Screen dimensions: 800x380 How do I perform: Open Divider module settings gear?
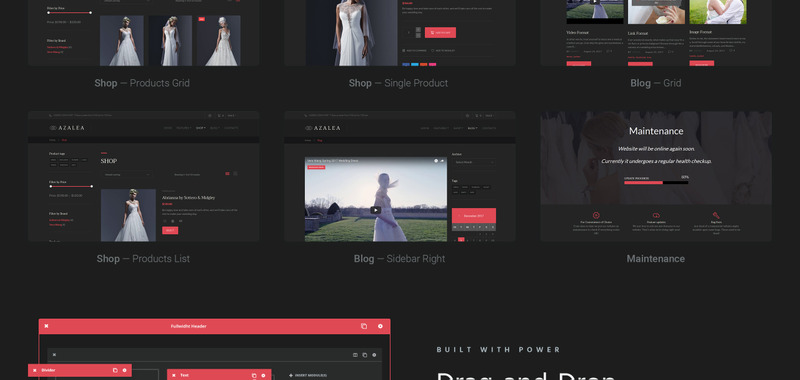124,370
